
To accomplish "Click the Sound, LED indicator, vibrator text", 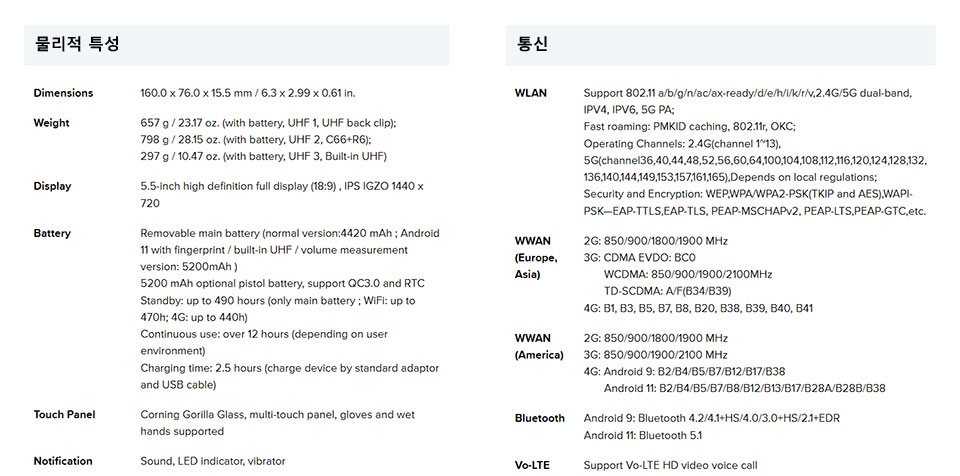I will pos(212,461).
